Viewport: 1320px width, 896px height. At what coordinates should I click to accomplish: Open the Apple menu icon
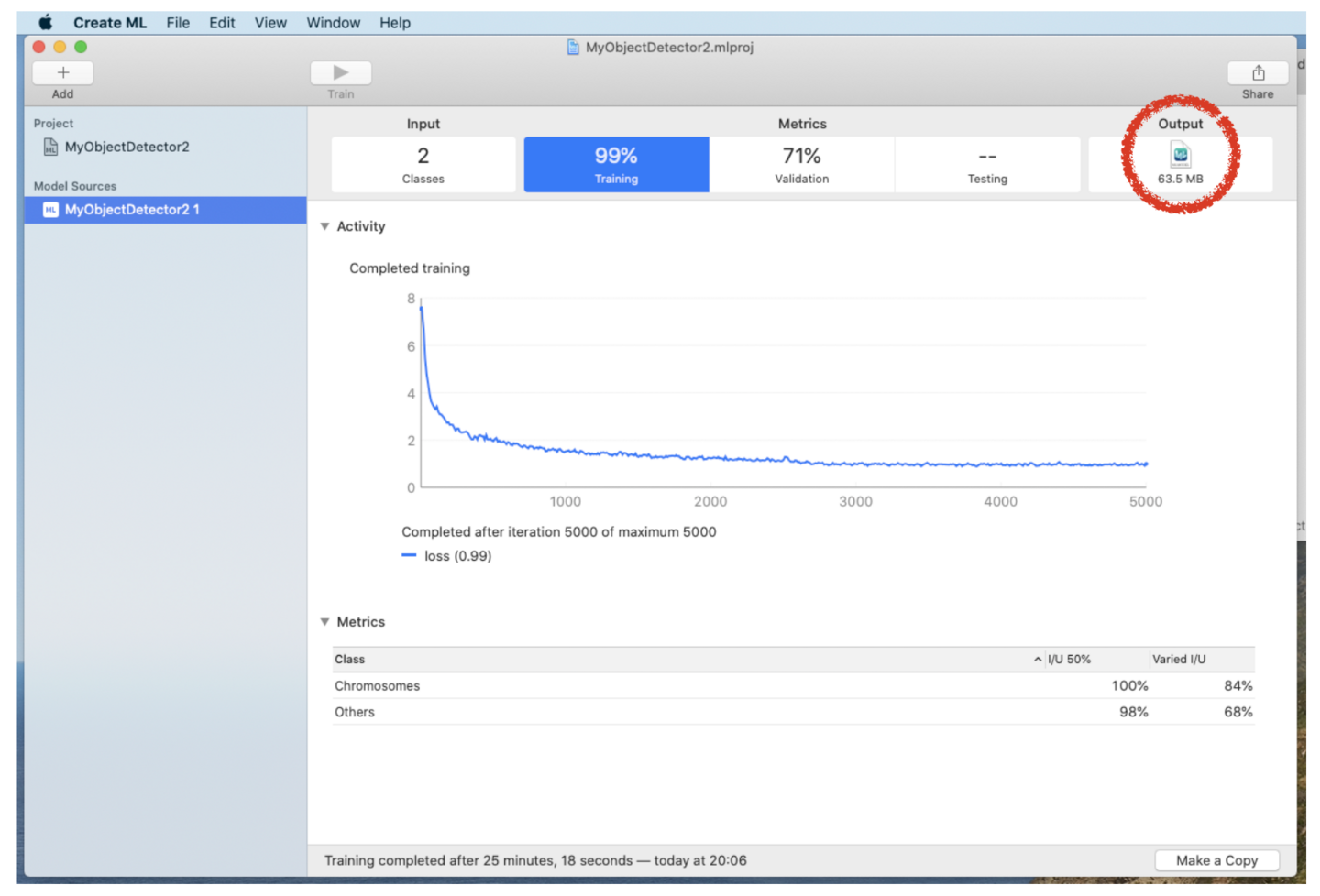[x=45, y=23]
